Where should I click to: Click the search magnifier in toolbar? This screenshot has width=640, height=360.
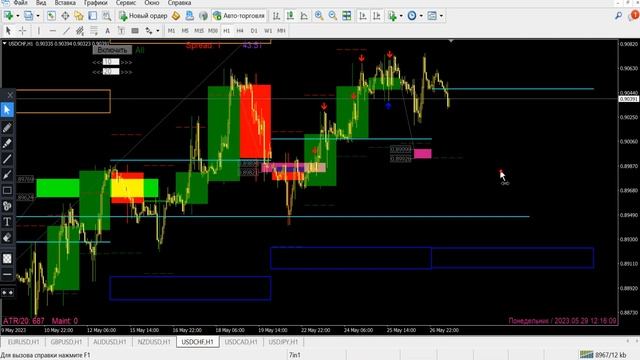pyautogui.click(x=618, y=16)
